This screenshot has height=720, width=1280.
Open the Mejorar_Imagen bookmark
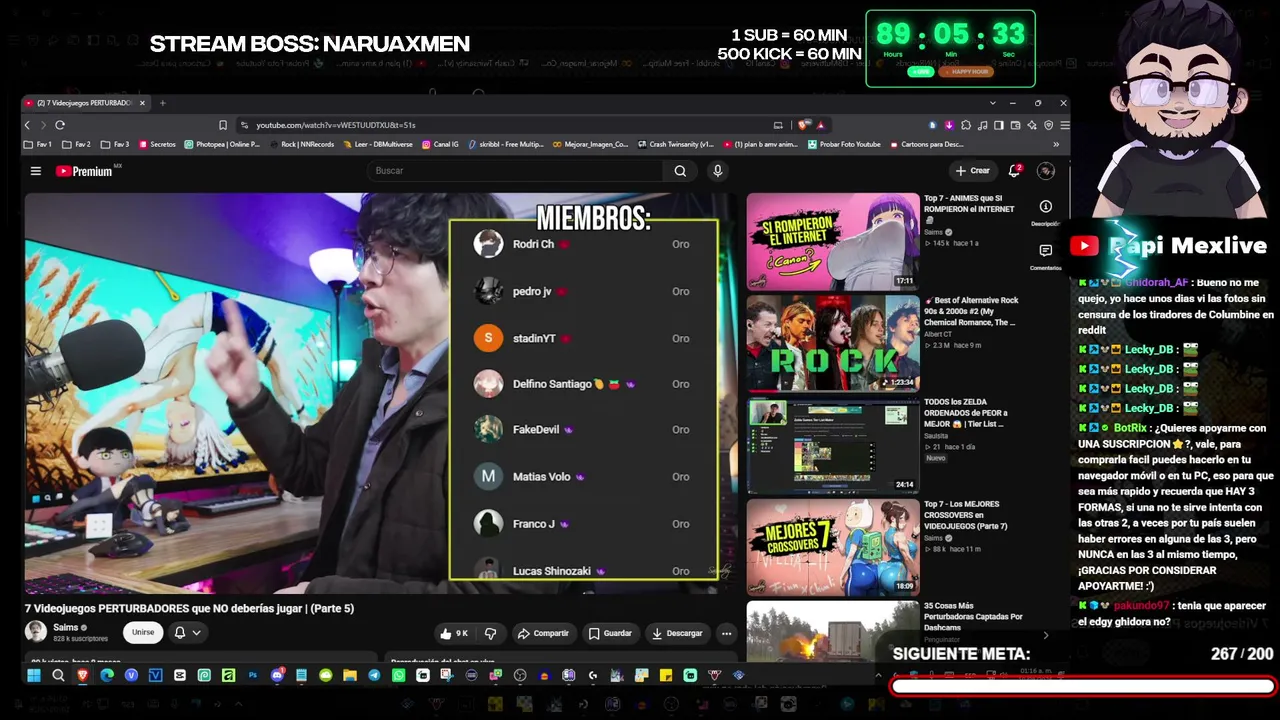tap(590, 144)
